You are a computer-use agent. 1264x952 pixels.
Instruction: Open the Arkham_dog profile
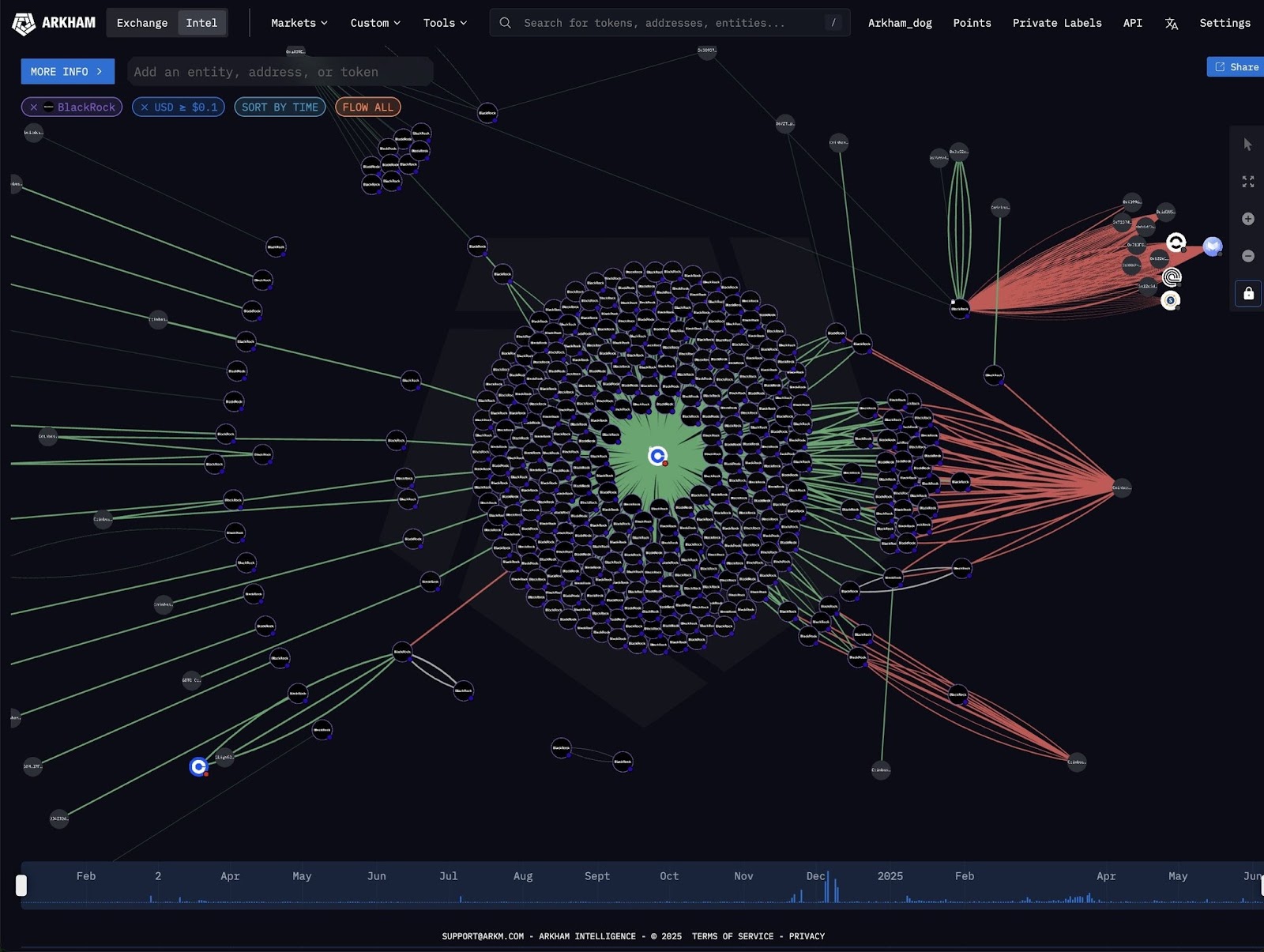click(x=900, y=23)
